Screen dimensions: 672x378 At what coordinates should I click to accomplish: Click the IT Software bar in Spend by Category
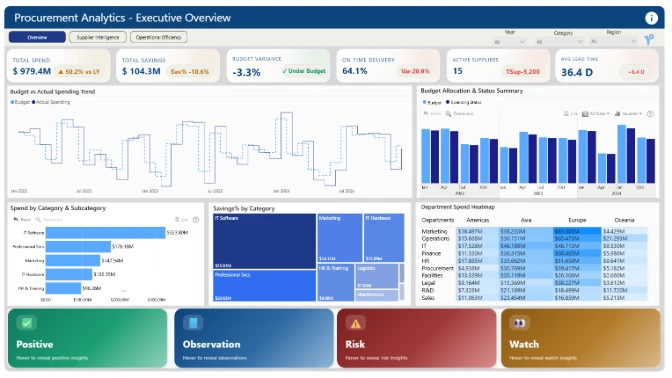click(x=105, y=233)
